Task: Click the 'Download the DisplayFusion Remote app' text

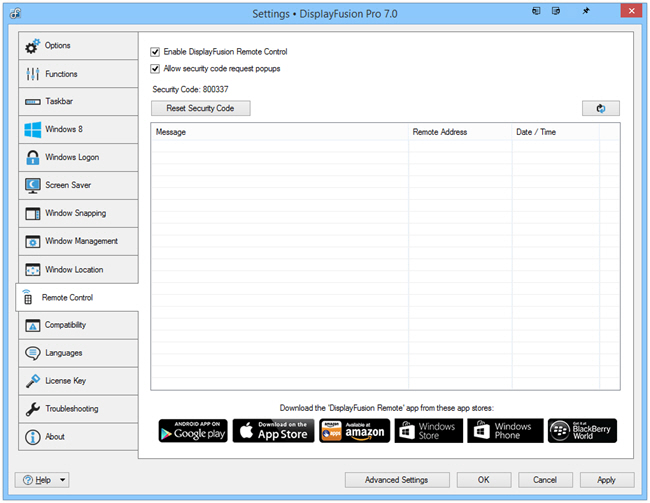Action: [x=387, y=408]
